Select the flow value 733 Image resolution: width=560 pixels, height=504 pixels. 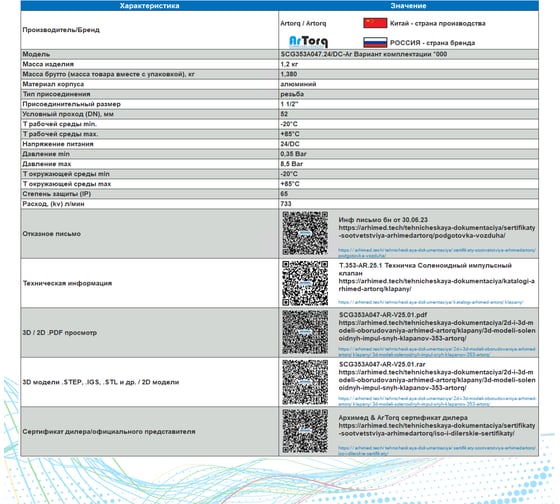(x=286, y=204)
